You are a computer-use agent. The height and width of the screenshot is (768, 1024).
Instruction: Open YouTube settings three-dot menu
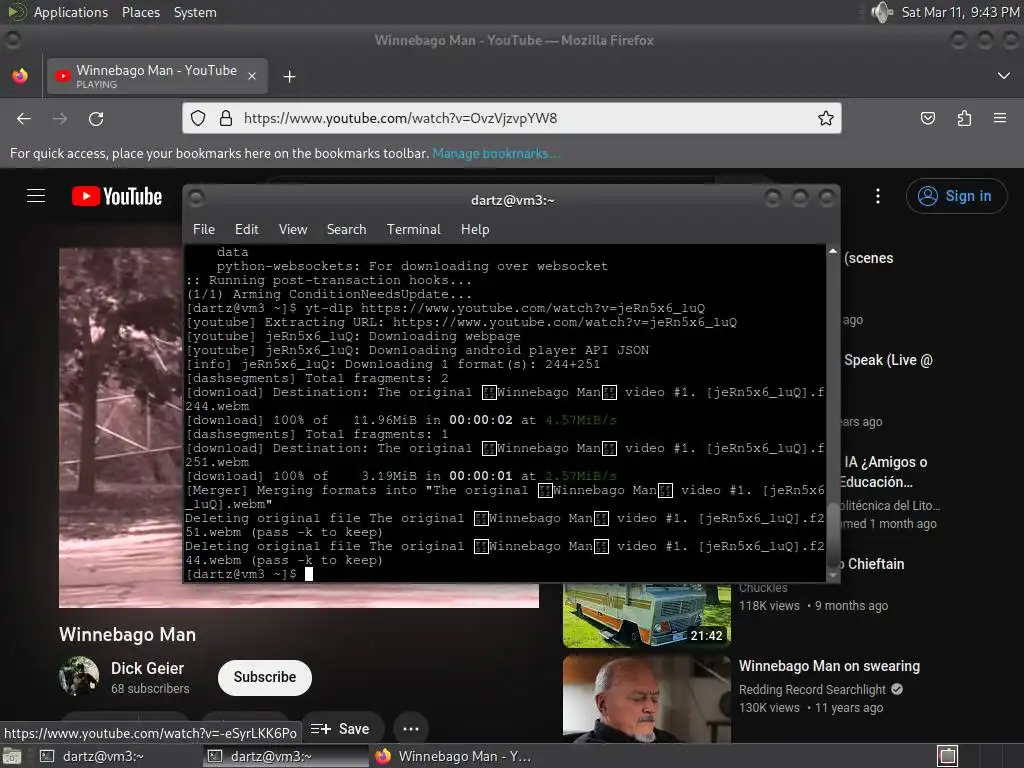point(878,196)
